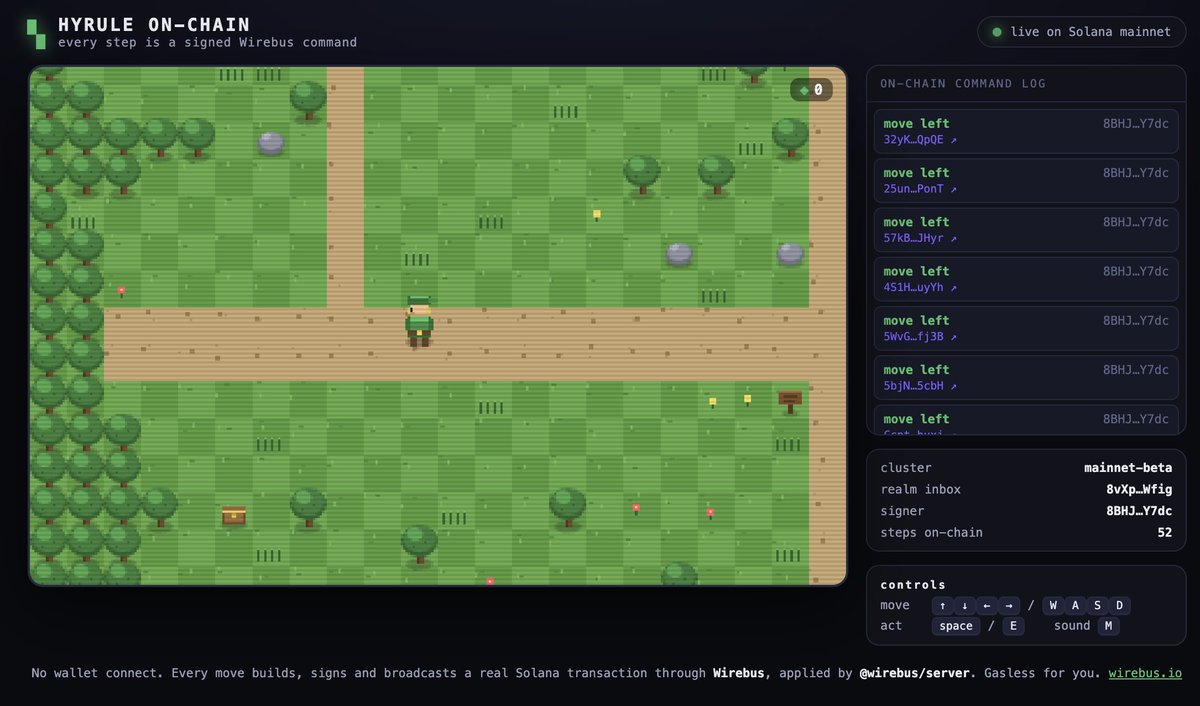The width and height of the screenshot is (1200, 706).
Task: Open transaction link 4S1H…uyYh
Action: [x=920, y=287]
